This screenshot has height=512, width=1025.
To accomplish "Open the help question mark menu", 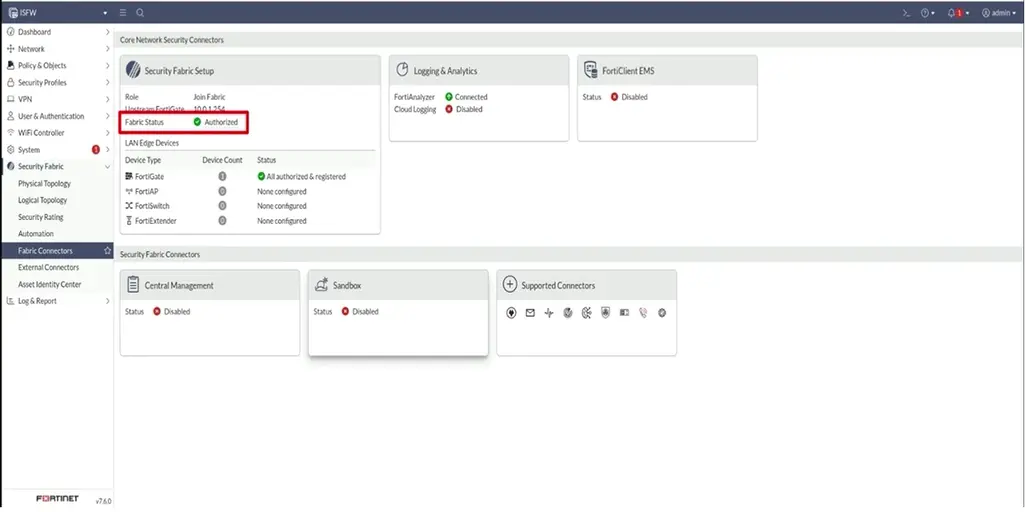I will (x=928, y=12).
